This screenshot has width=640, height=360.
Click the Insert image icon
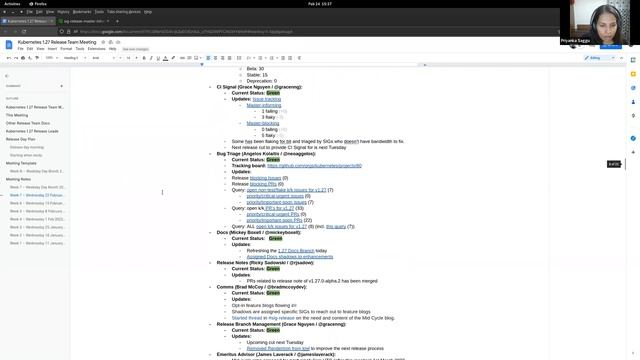click(x=196, y=58)
